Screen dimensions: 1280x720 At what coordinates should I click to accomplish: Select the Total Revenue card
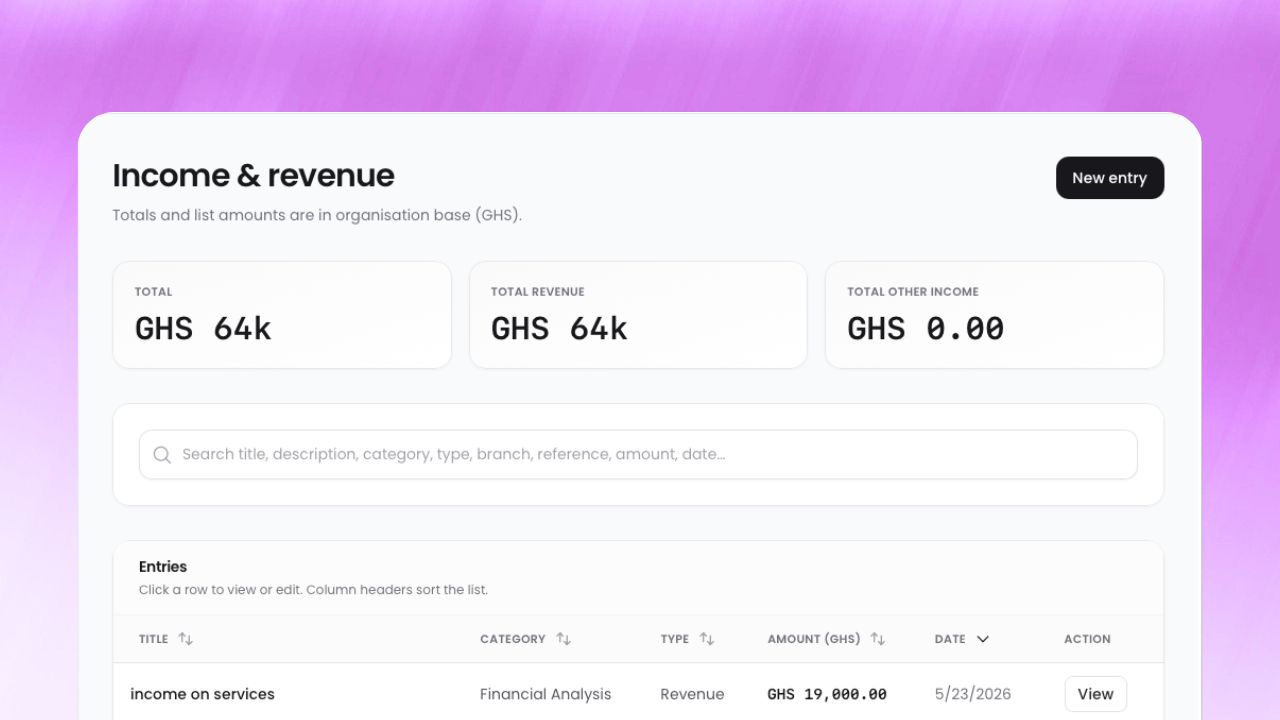[x=638, y=315]
